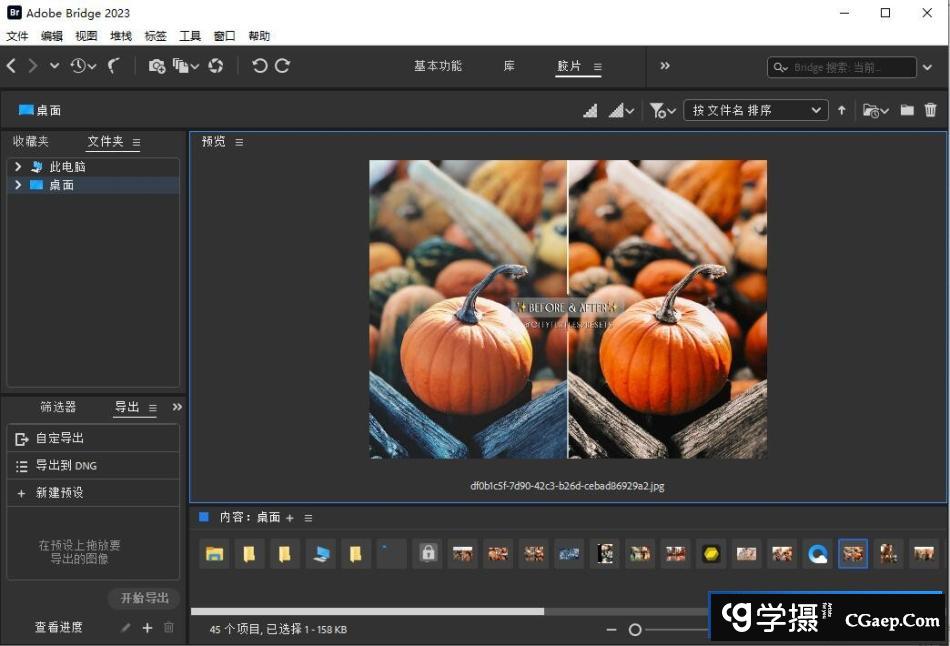Rotate the image clockwise
950x646 pixels.
(x=282, y=66)
